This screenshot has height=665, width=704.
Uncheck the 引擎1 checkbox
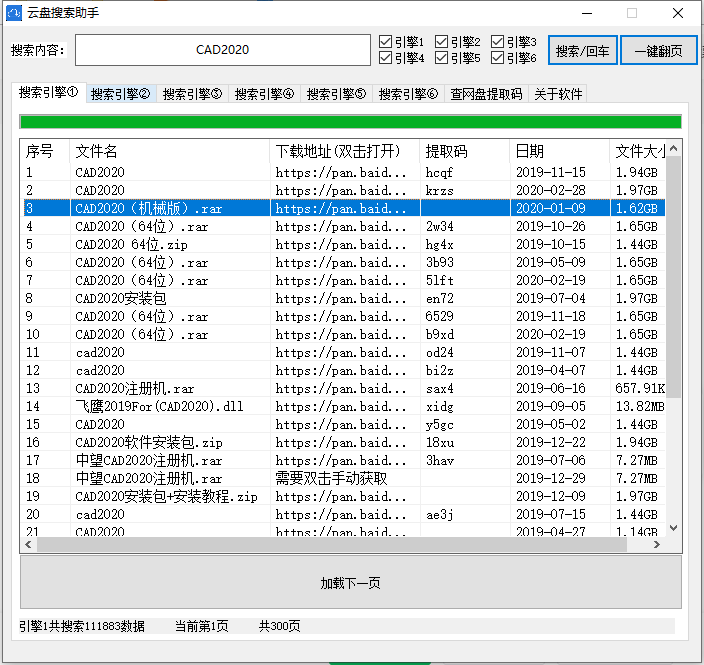tap(385, 42)
